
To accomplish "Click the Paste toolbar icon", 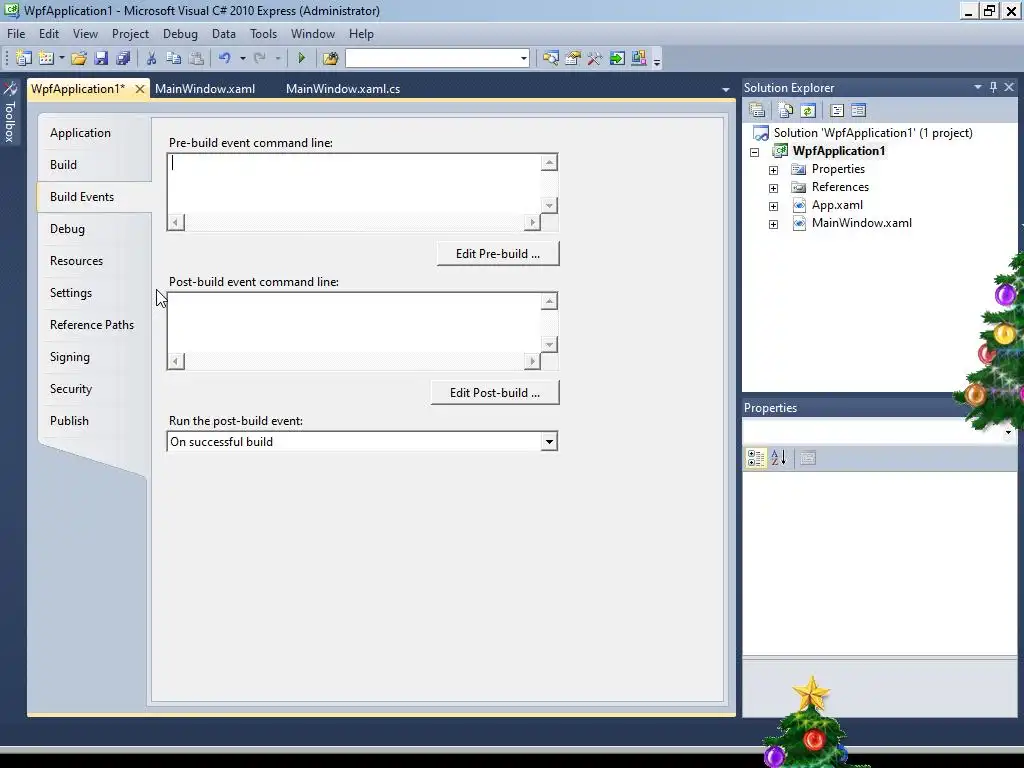I will 196,58.
